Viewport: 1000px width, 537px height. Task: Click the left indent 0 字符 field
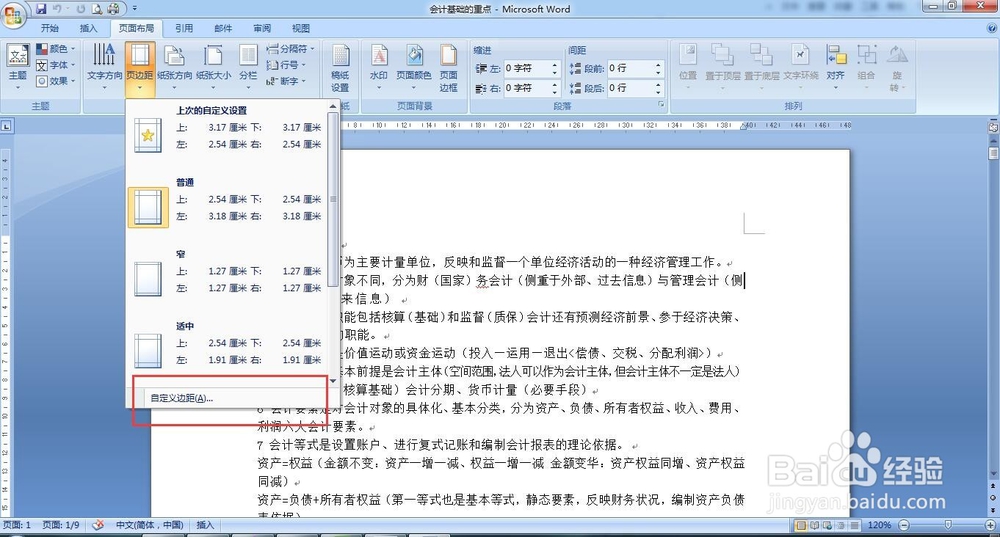[525, 68]
